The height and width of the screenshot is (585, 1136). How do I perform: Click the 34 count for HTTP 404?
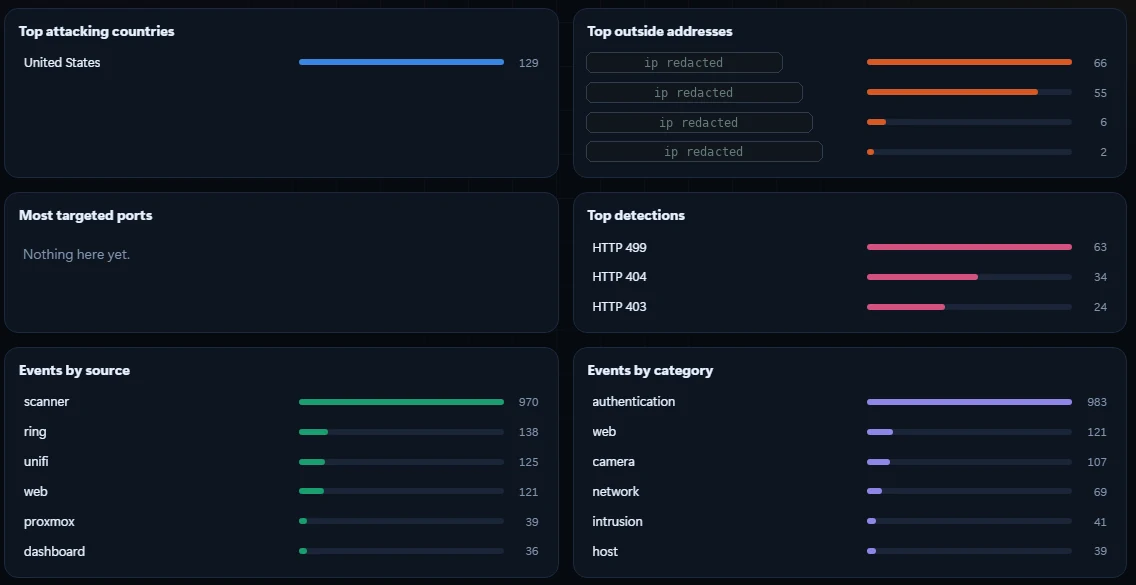(1100, 277)
